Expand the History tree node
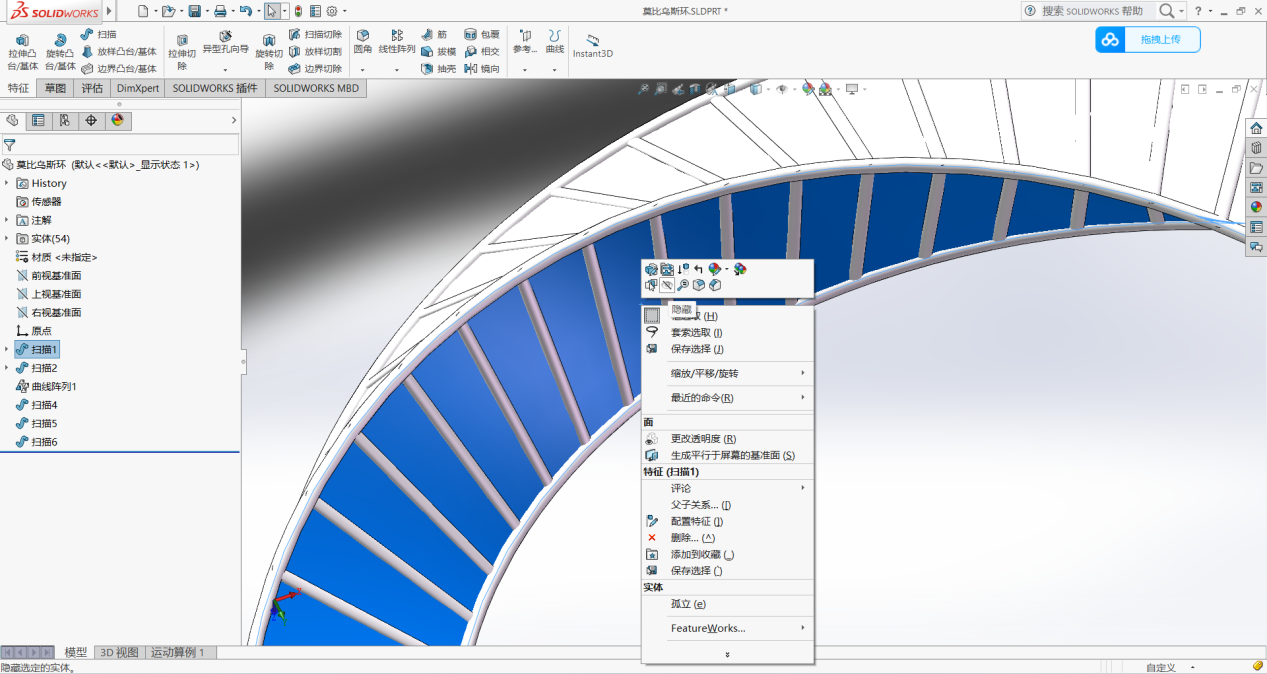The width and height of the screenshot is (1267, 674). tap(7, 183)
